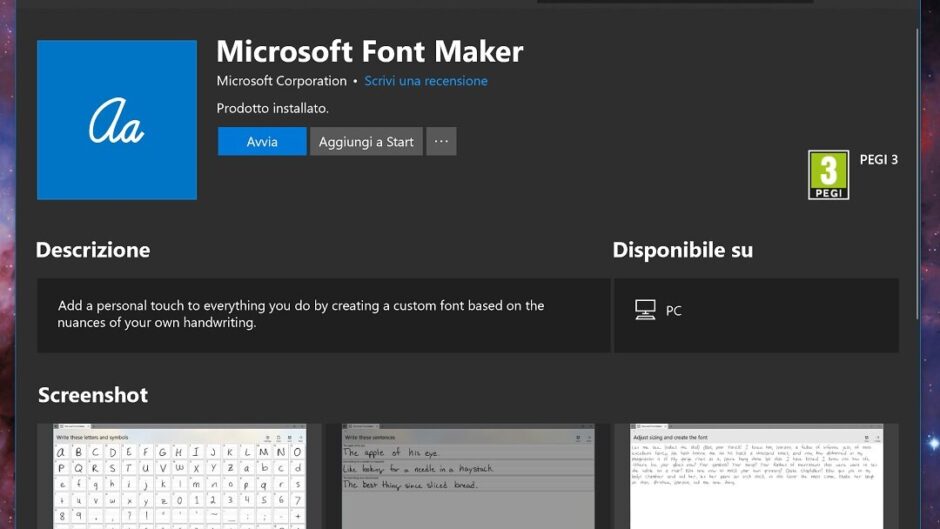Open the 'Write these sentences' screenshot thumbnail
The image size is (940, 529).
pyautogui.click(x=468, y=476)
